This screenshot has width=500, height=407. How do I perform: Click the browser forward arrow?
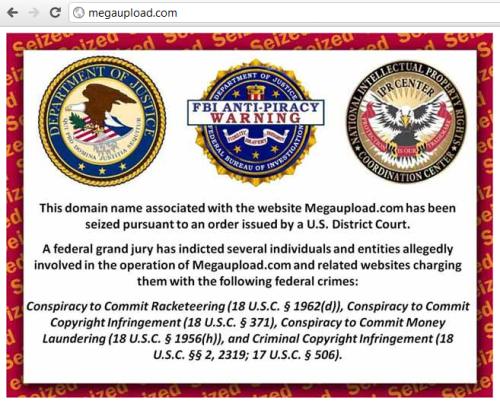[34, 13]
